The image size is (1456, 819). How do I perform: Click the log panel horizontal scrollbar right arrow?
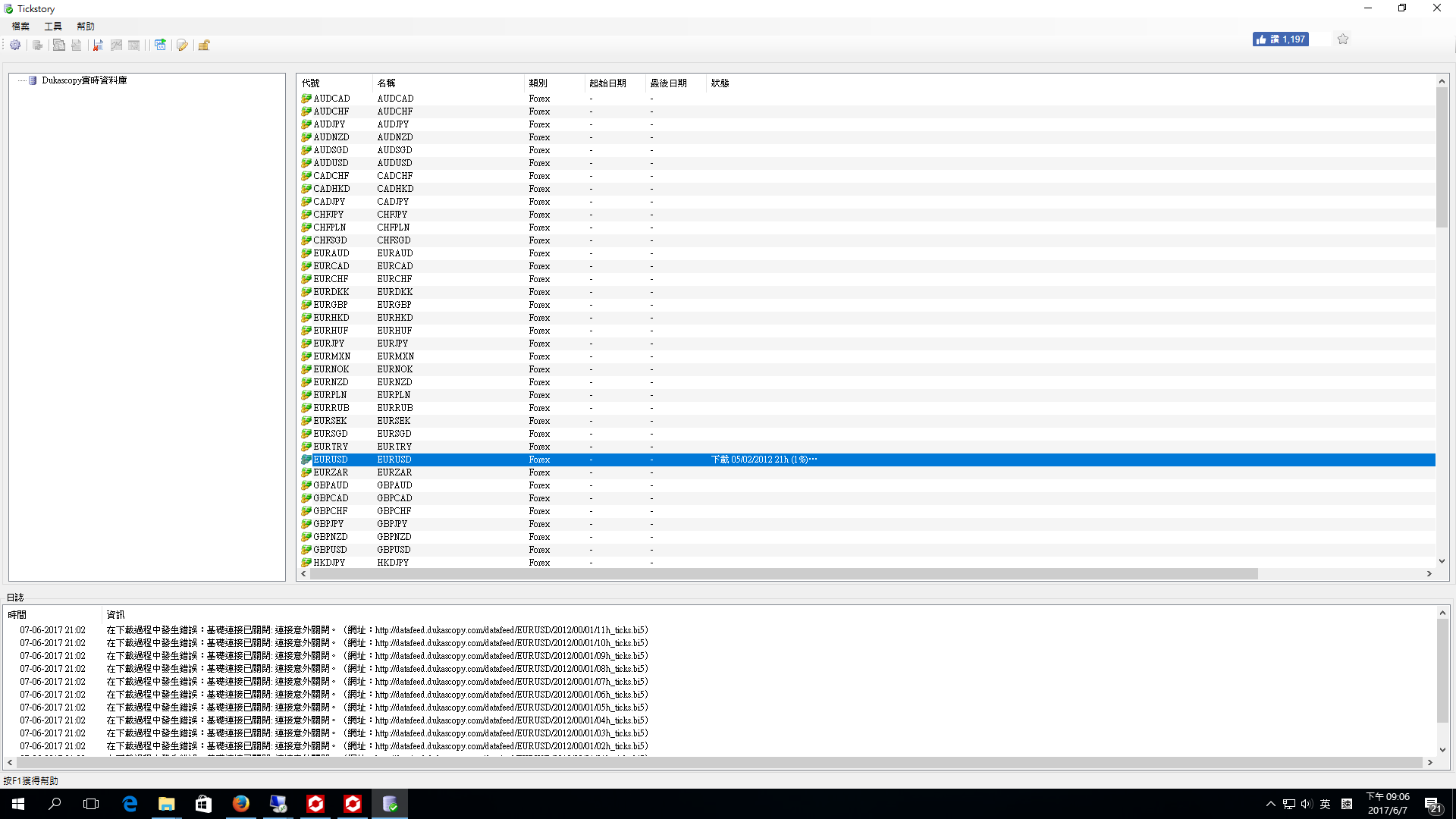coord(1430,763)
